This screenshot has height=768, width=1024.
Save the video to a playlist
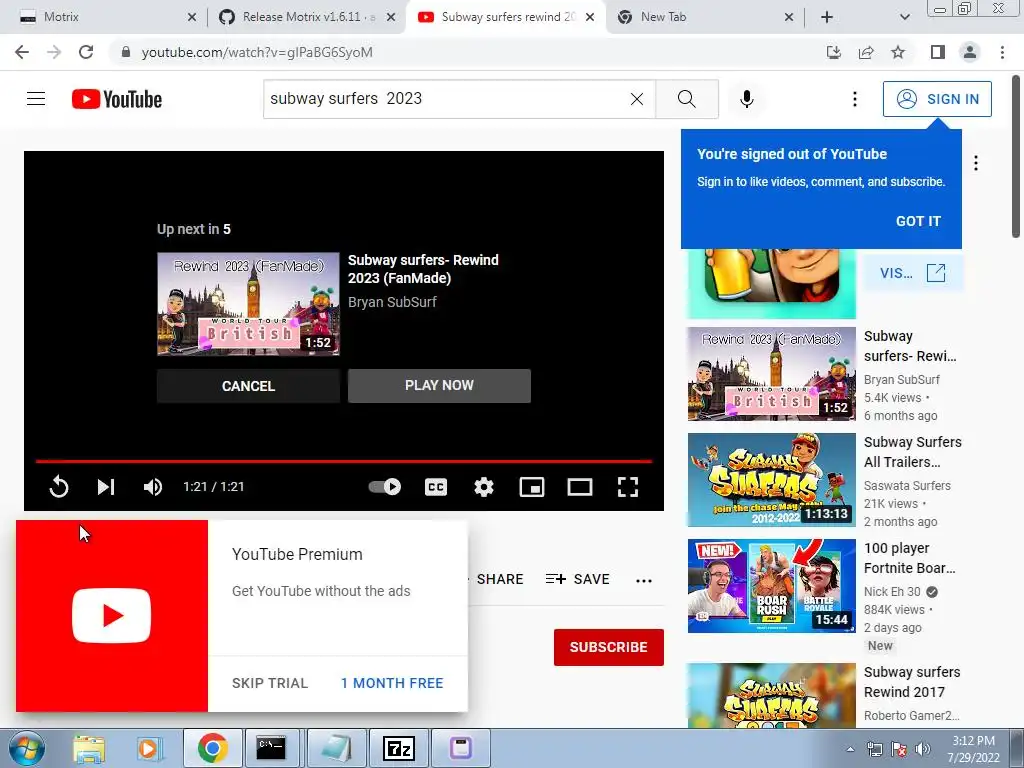[578, 579]
